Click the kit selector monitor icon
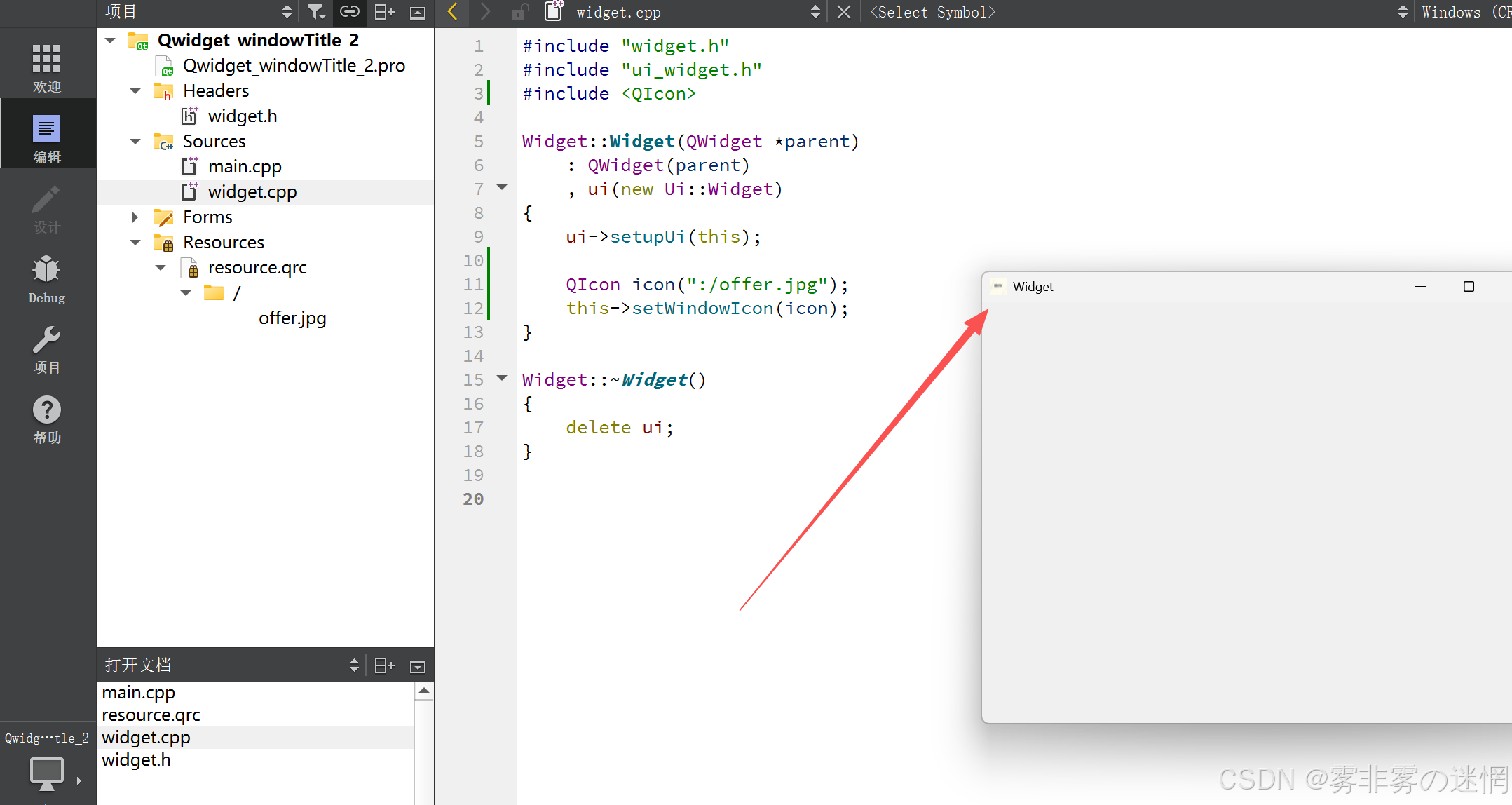1512x805 pixels. click(x=46, y=774)
